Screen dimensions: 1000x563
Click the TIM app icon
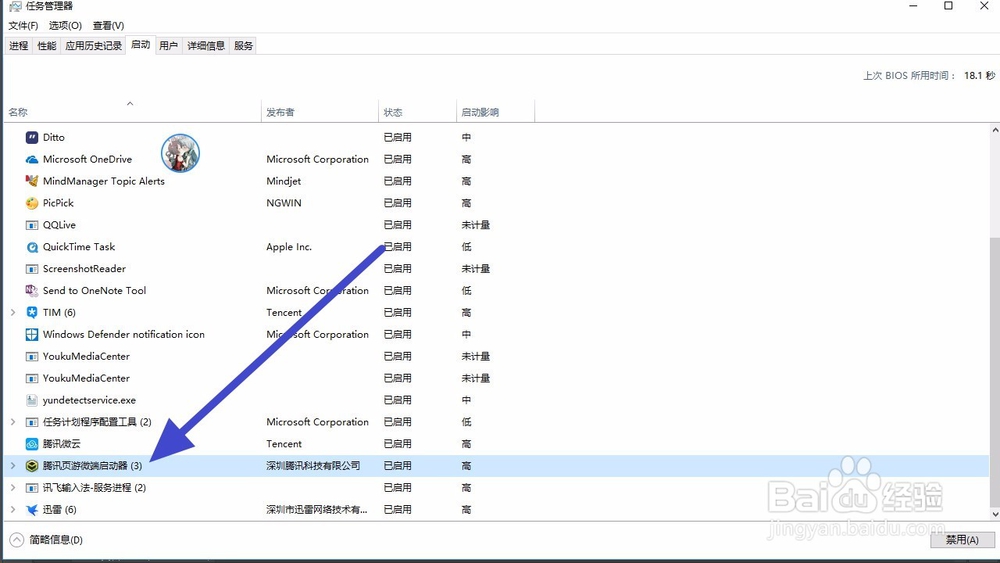click(32, 312)
